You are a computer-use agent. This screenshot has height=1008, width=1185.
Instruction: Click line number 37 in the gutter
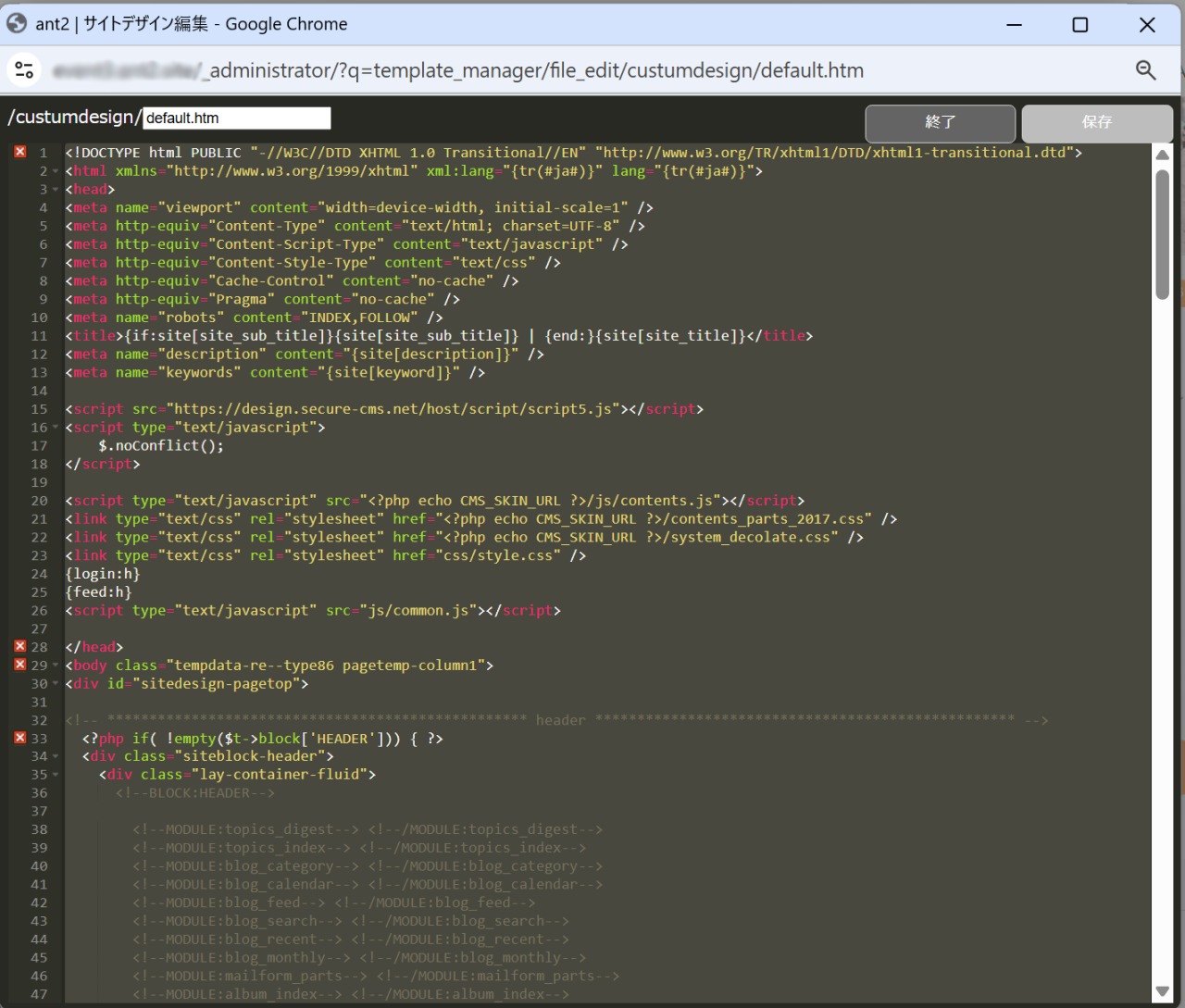coord(39,812)
